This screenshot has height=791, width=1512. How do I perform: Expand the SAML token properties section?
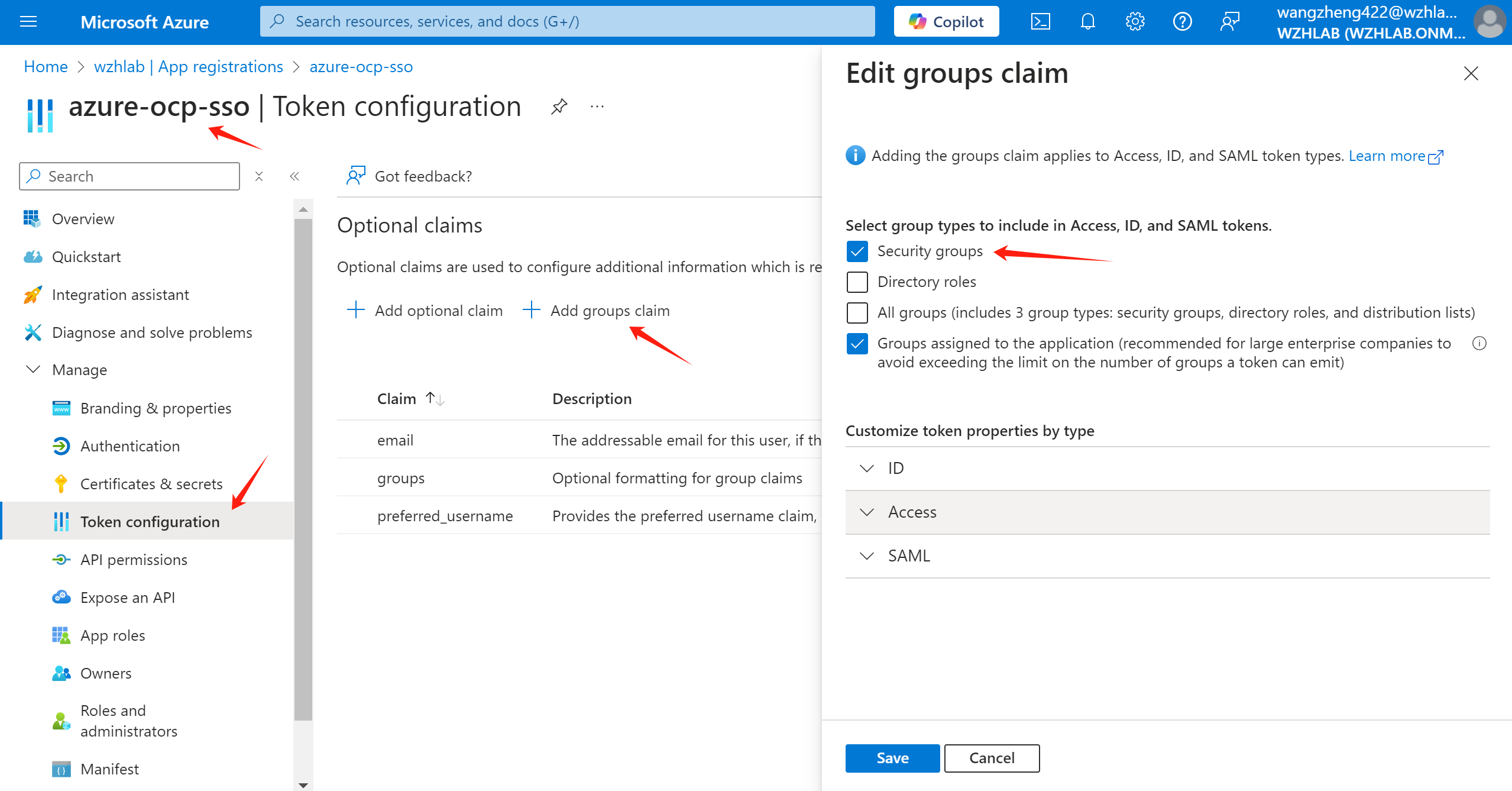867,556
